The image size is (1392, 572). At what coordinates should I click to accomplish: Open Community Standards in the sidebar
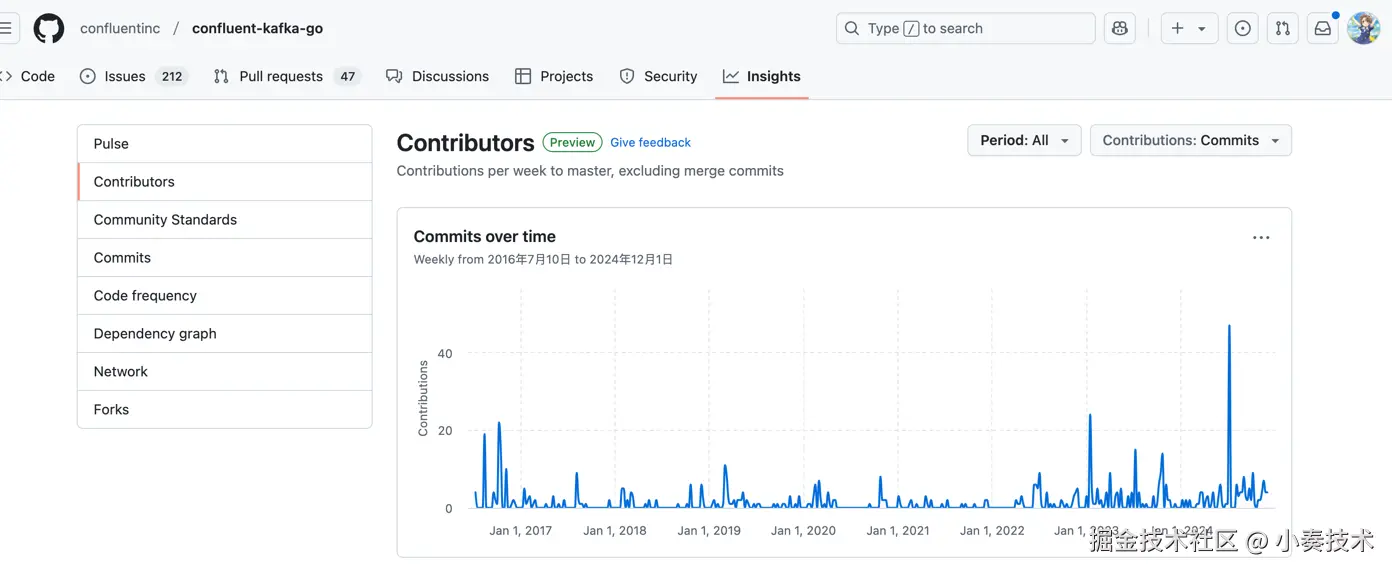coord(225,220)
